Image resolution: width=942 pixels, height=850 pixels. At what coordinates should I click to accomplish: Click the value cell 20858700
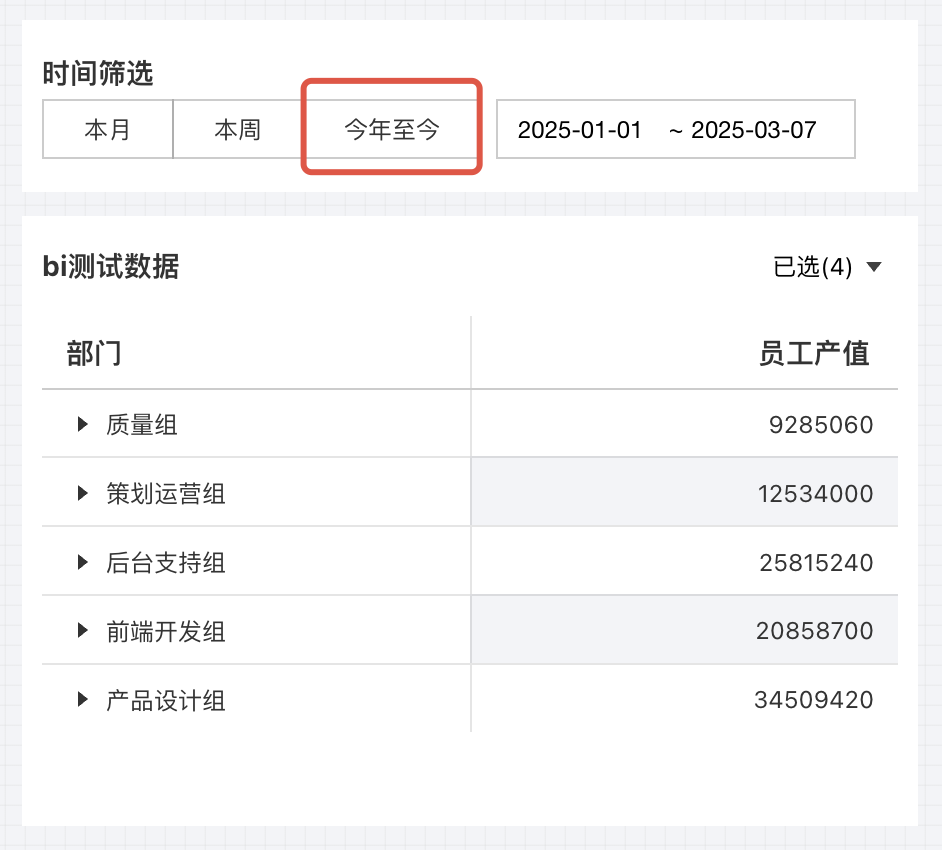click(x=815, y=631)
